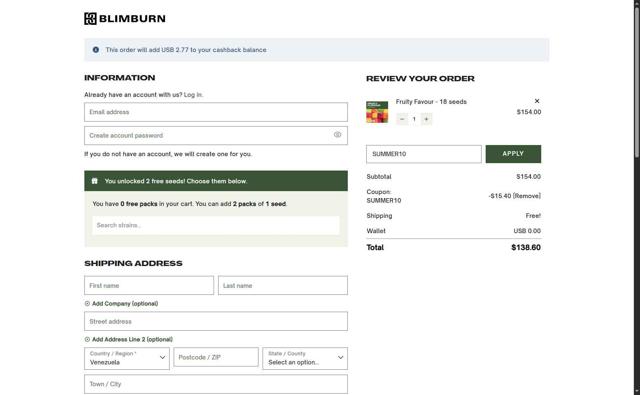Click the Log in link

pyautogui.click(x=193, y=95)
